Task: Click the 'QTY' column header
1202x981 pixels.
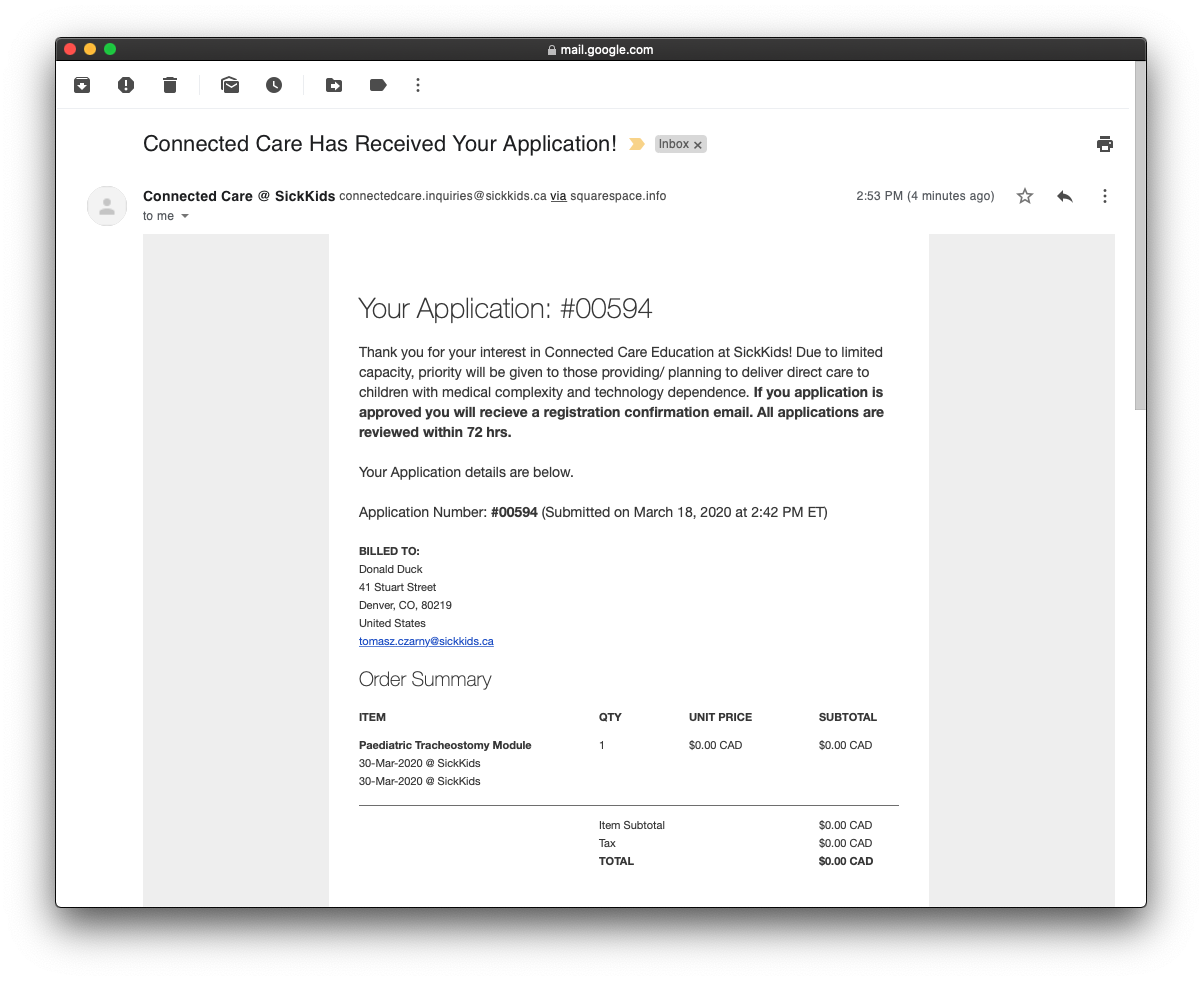Action: coord(610,717)
